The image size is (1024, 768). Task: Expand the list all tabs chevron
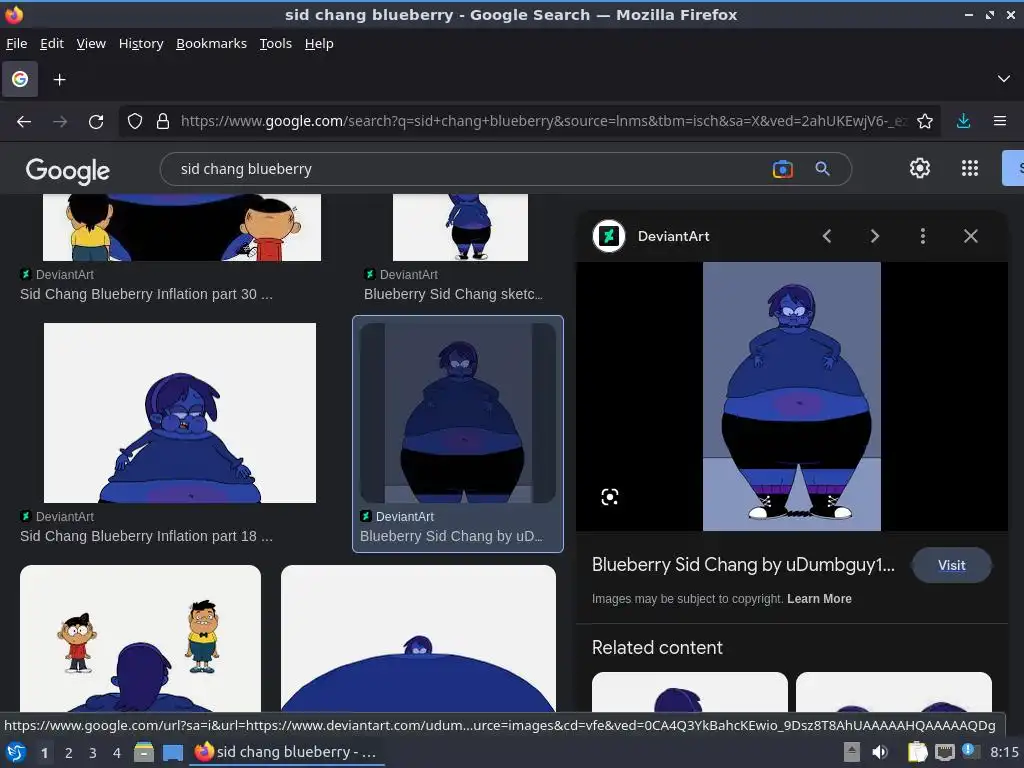[1004, 79]
